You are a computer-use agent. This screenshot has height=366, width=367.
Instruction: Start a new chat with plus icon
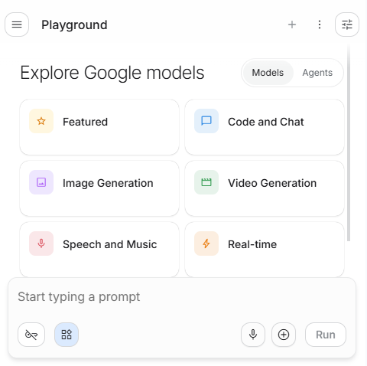click(292, 24)
